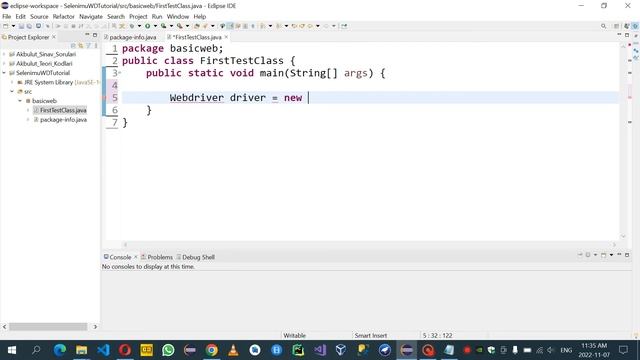640x360 pixels.
Task: Minimize the Project Explorer panel
Action: point(87,35)
